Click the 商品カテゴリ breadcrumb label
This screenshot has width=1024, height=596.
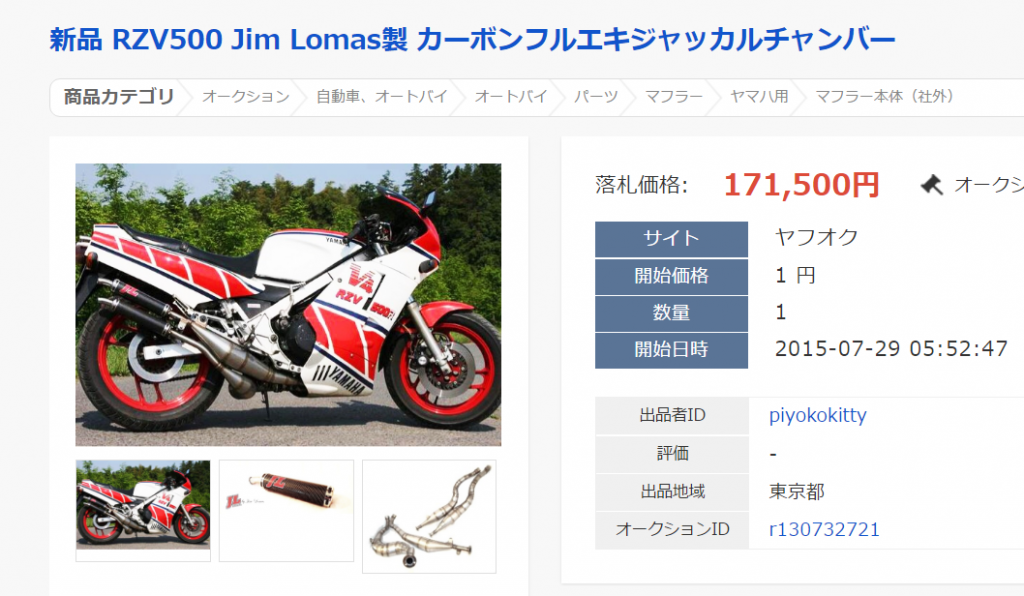(x=119, y=97)
